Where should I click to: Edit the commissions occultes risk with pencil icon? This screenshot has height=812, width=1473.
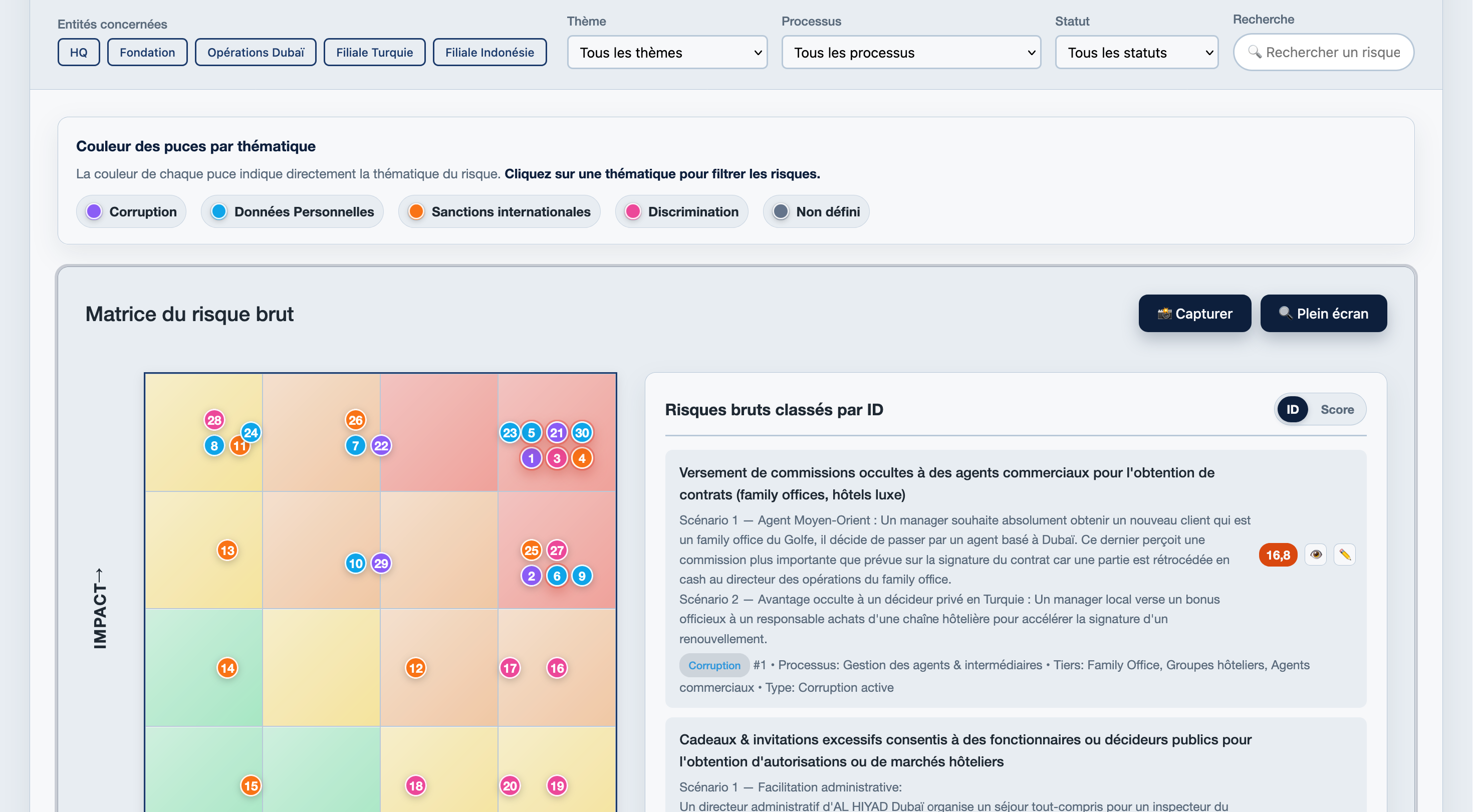coord(1344,555)
